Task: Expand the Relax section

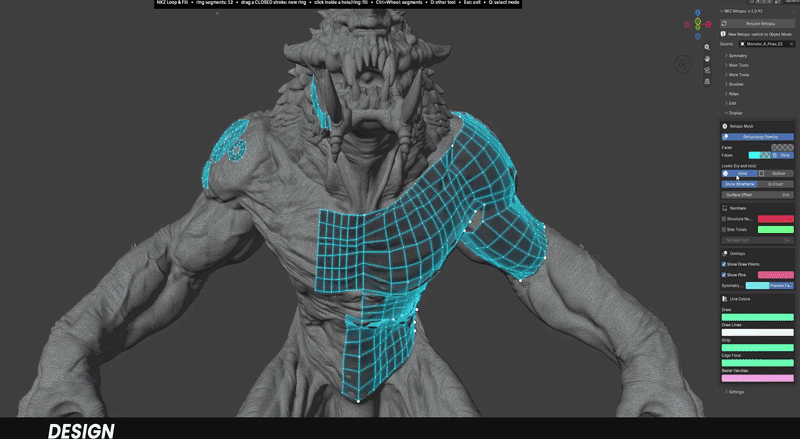Action: pyautogui.click(x=732, y=94)
